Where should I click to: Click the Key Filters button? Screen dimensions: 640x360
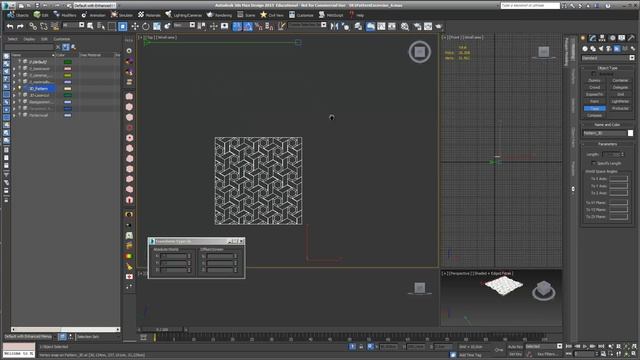coord(547,354)
